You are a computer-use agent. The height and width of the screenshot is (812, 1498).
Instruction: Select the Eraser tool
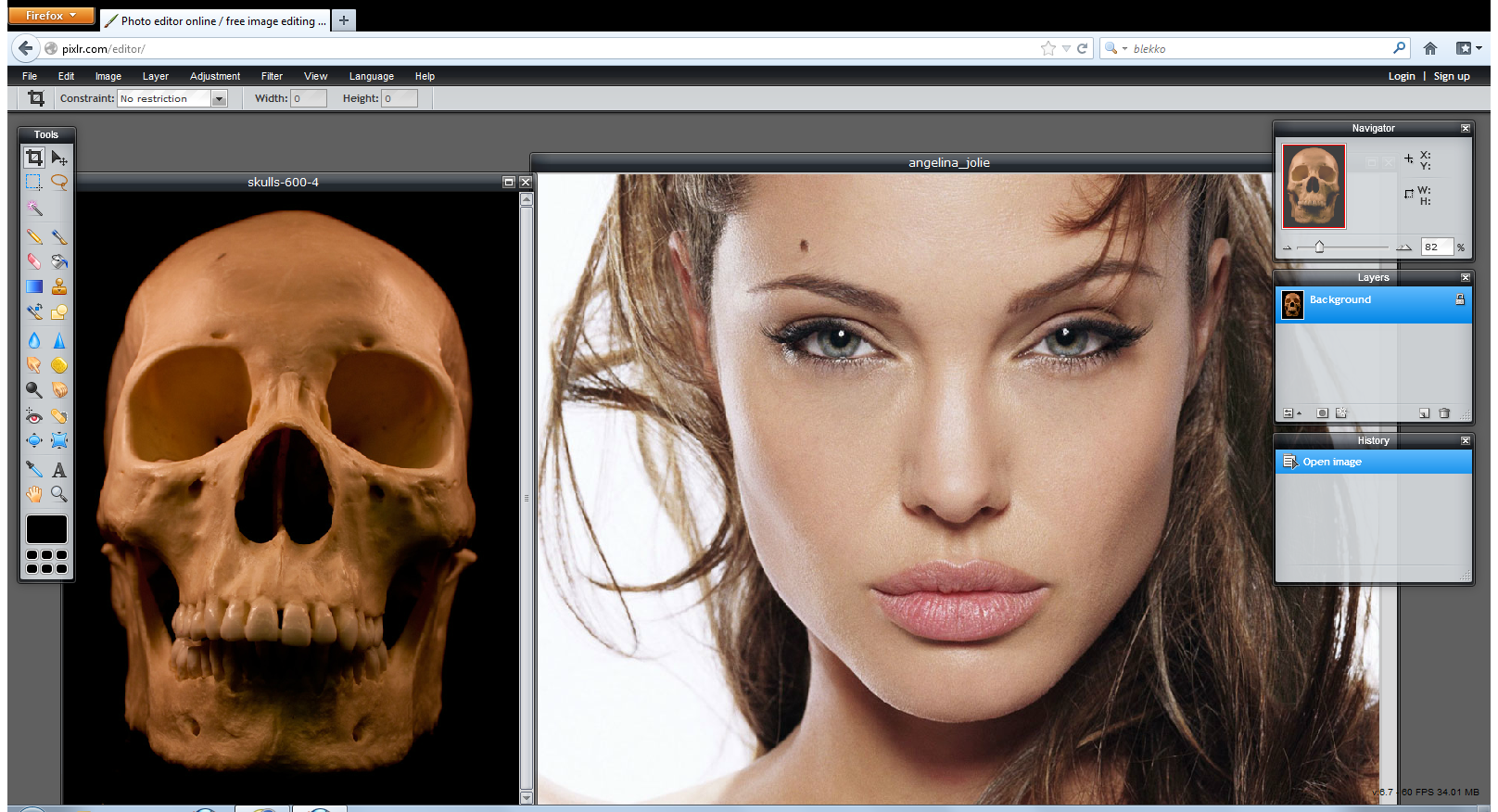pos(34,261)
